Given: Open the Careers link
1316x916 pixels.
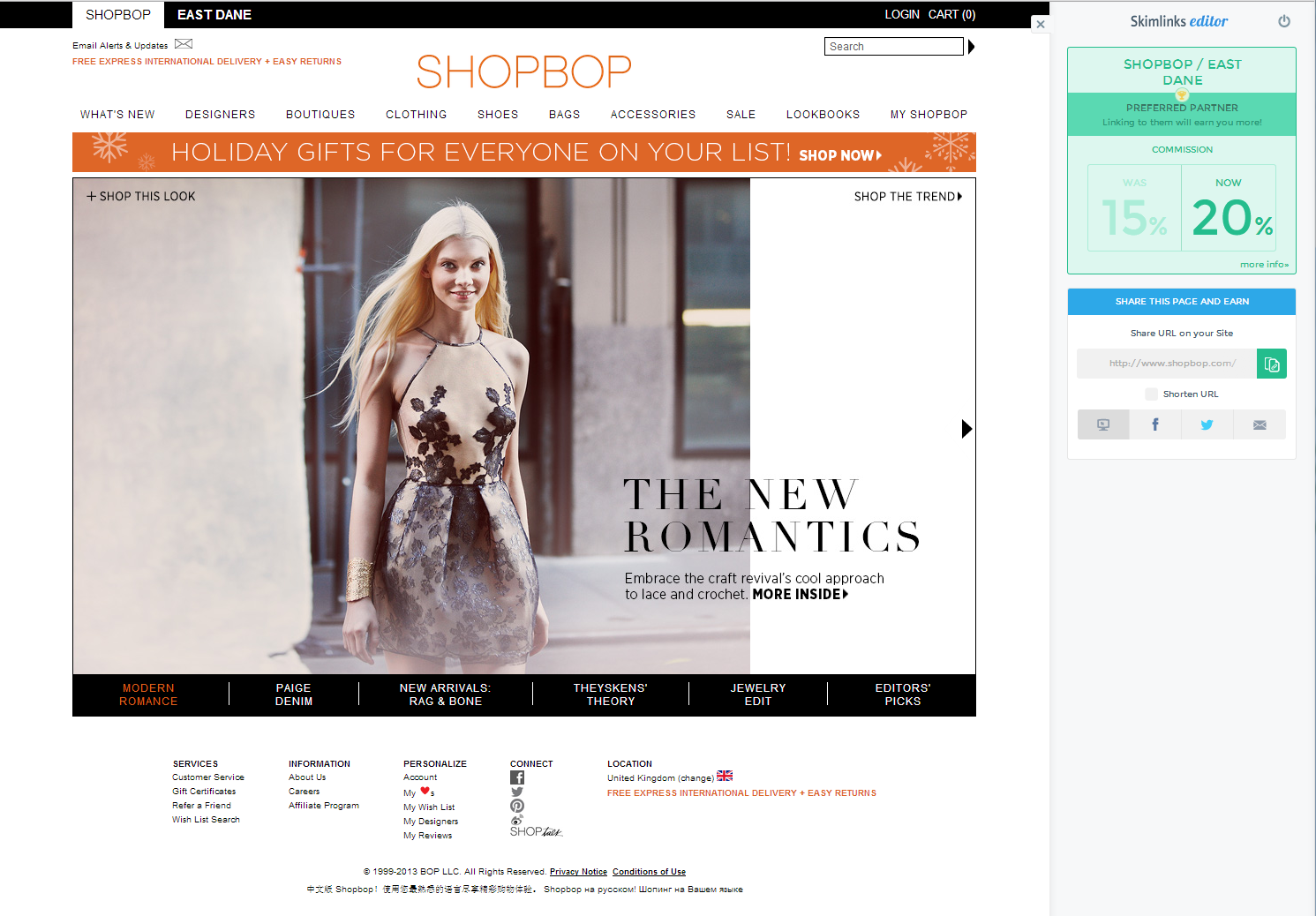Looking at the screenshot, I should coord(305,792).
